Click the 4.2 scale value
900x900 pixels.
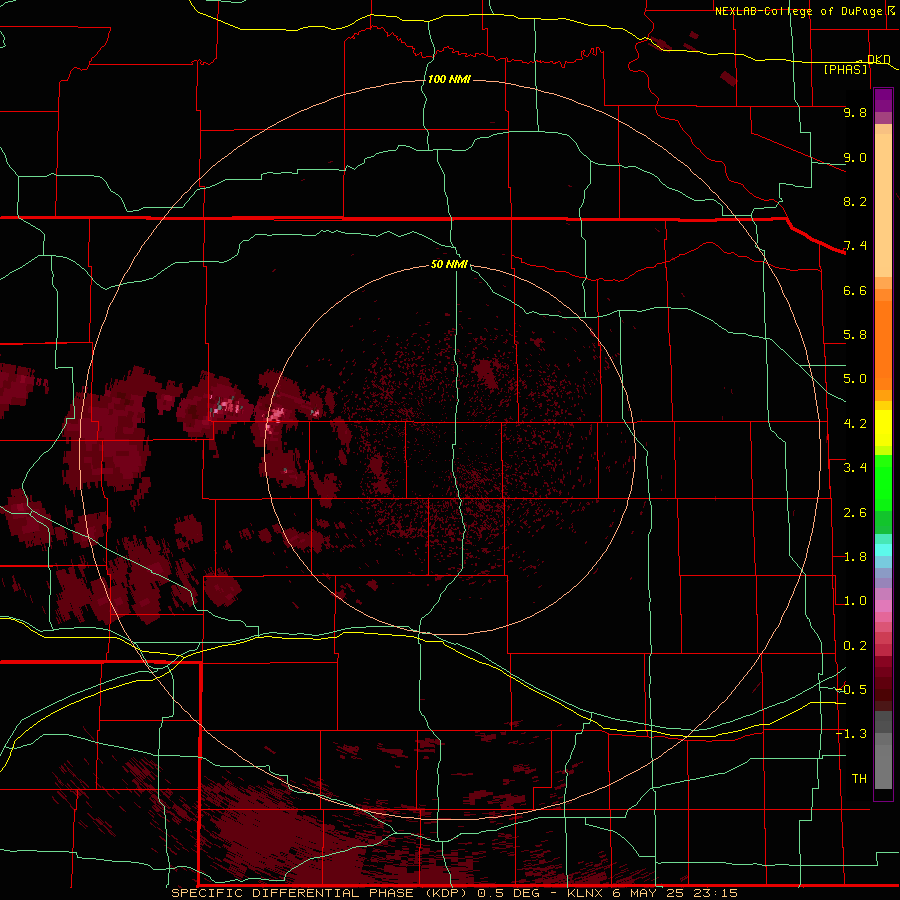click(x=855, y=424)
